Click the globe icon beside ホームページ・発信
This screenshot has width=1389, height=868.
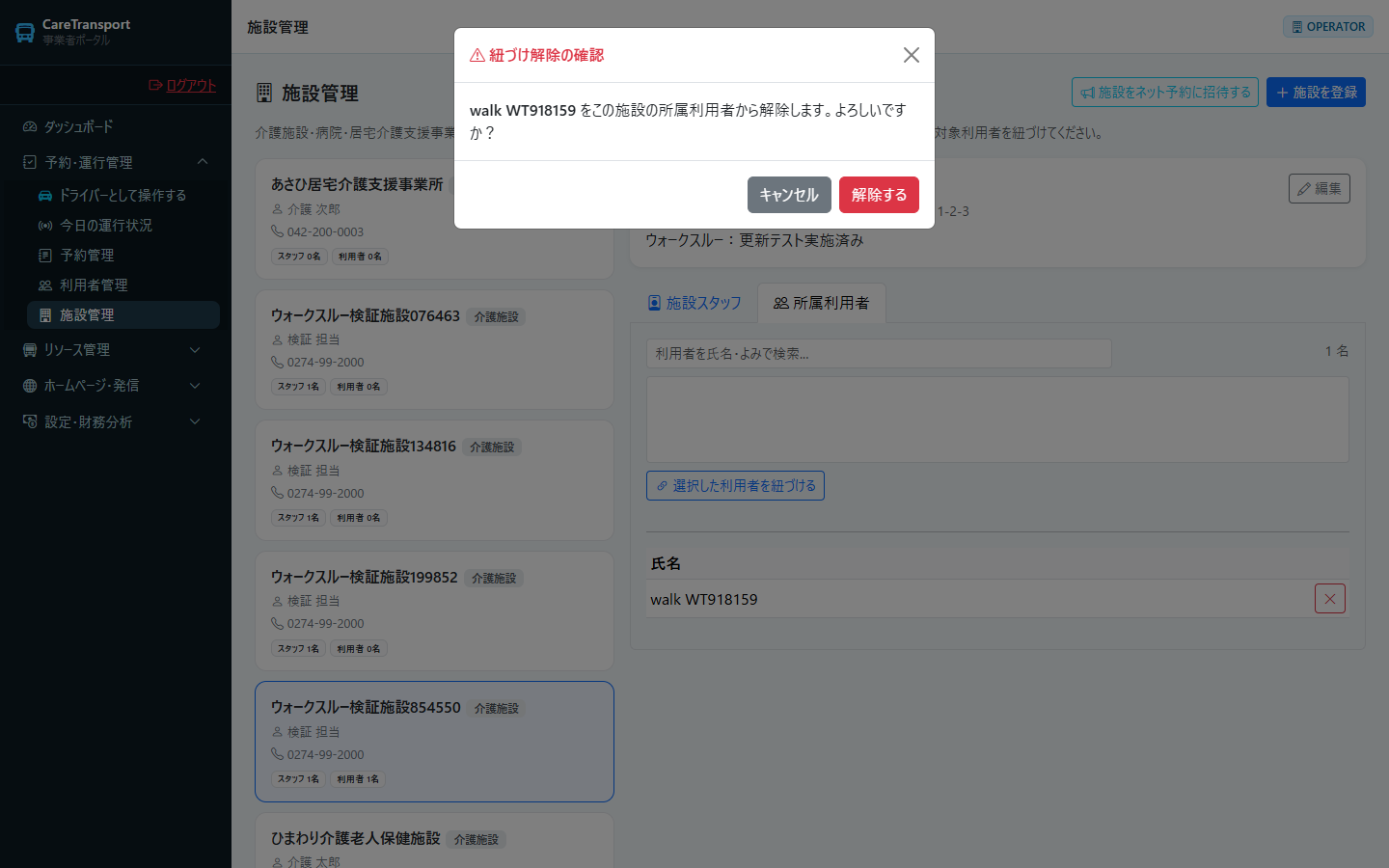pos(30,386)
